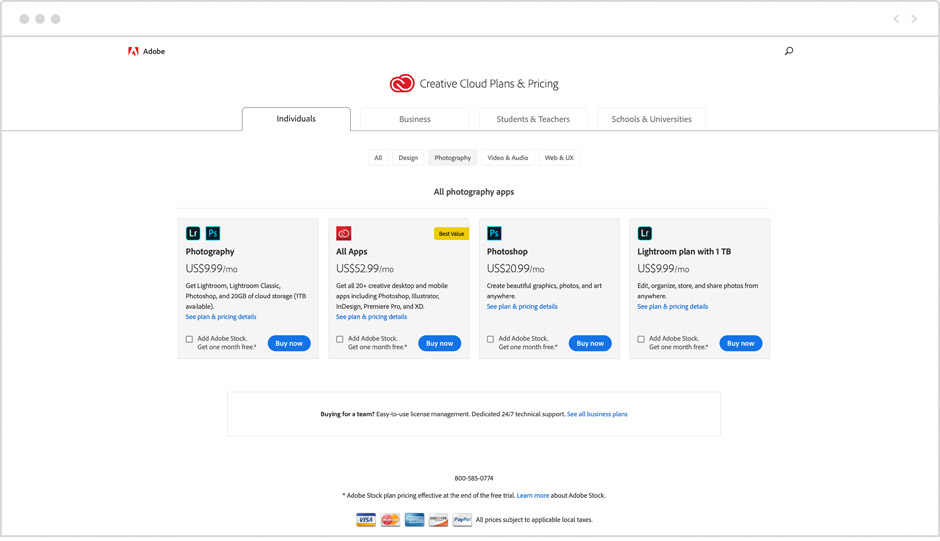The image size is (940, 541).
Task: Click the Adobe logo in the header
Action: coord(146,52)
